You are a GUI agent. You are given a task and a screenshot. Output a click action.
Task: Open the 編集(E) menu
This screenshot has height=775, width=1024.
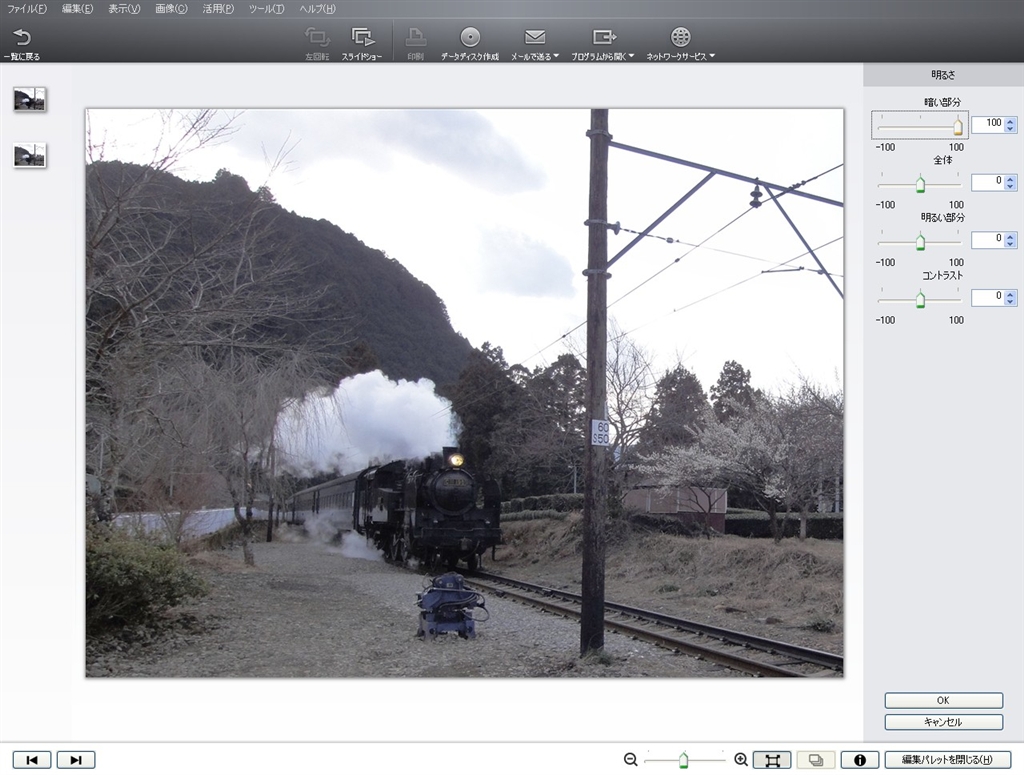coord(77,8)
